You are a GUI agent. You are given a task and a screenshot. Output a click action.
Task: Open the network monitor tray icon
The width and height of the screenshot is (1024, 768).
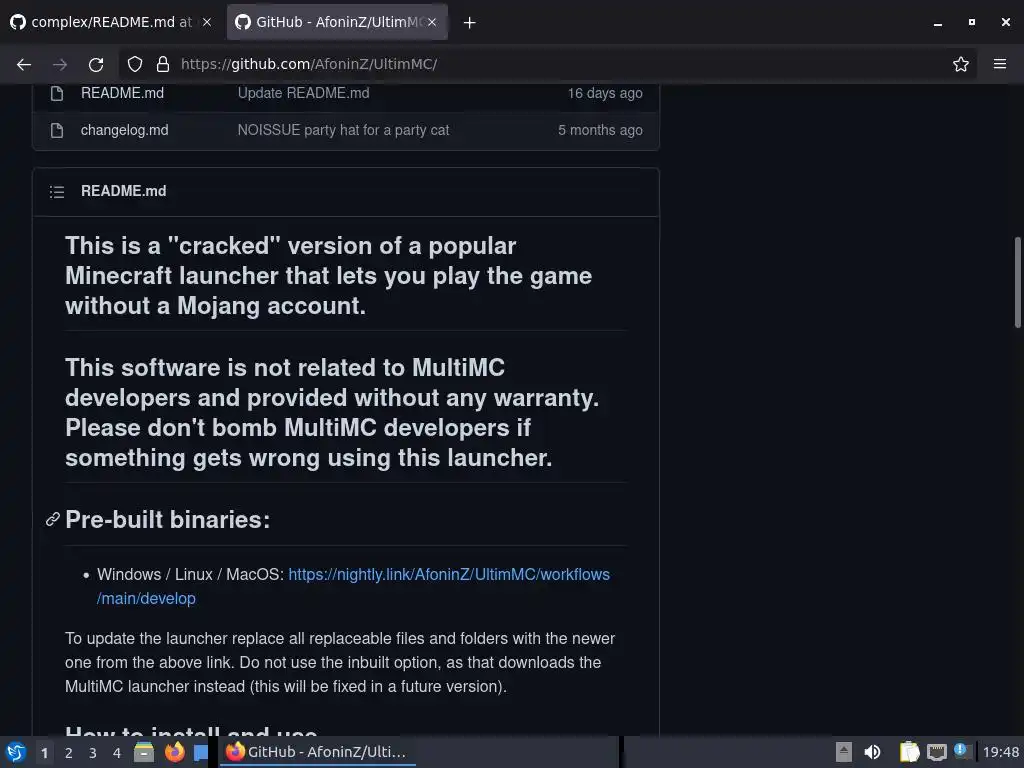click(936, 752)
